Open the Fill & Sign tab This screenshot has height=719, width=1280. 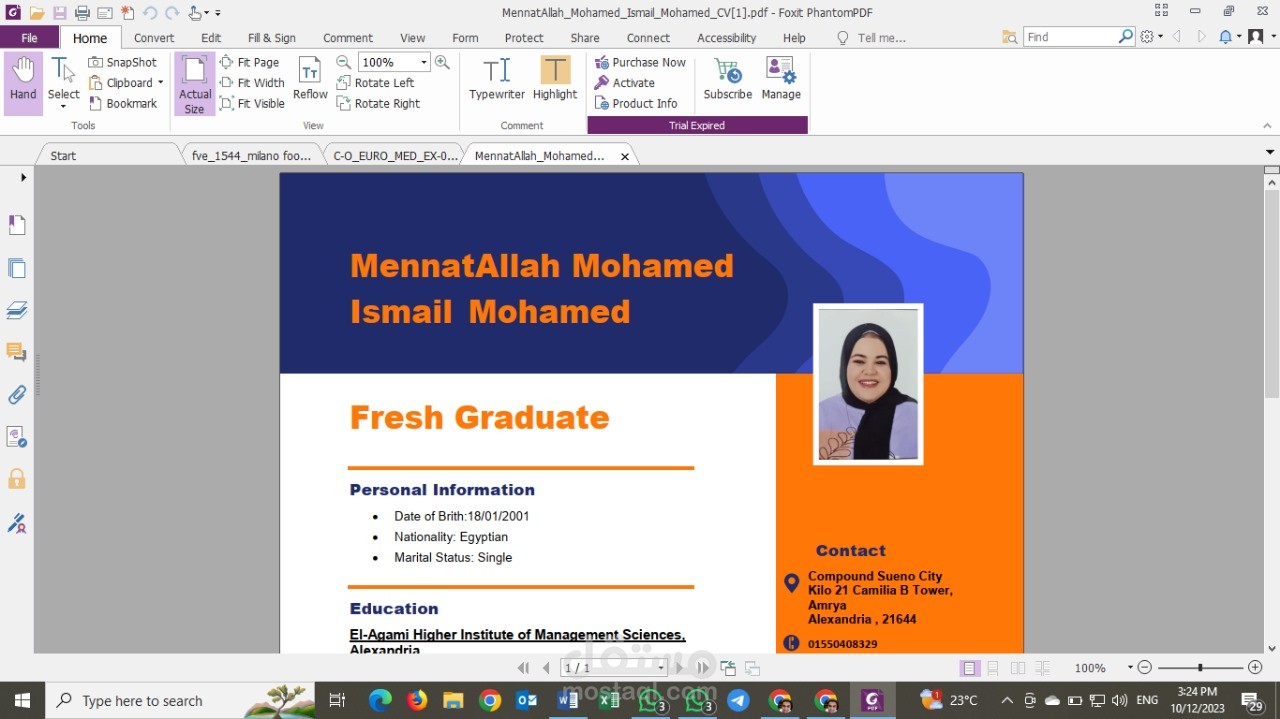coord(272,38)
